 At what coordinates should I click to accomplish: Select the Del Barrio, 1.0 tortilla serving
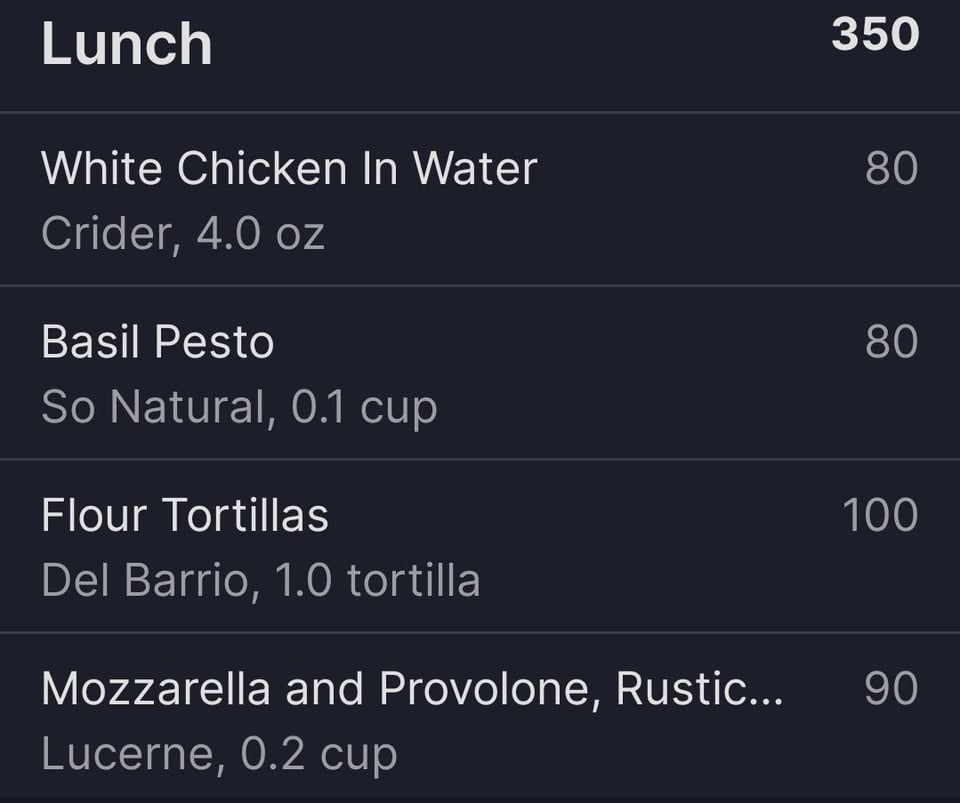click(x=260, y=580)
